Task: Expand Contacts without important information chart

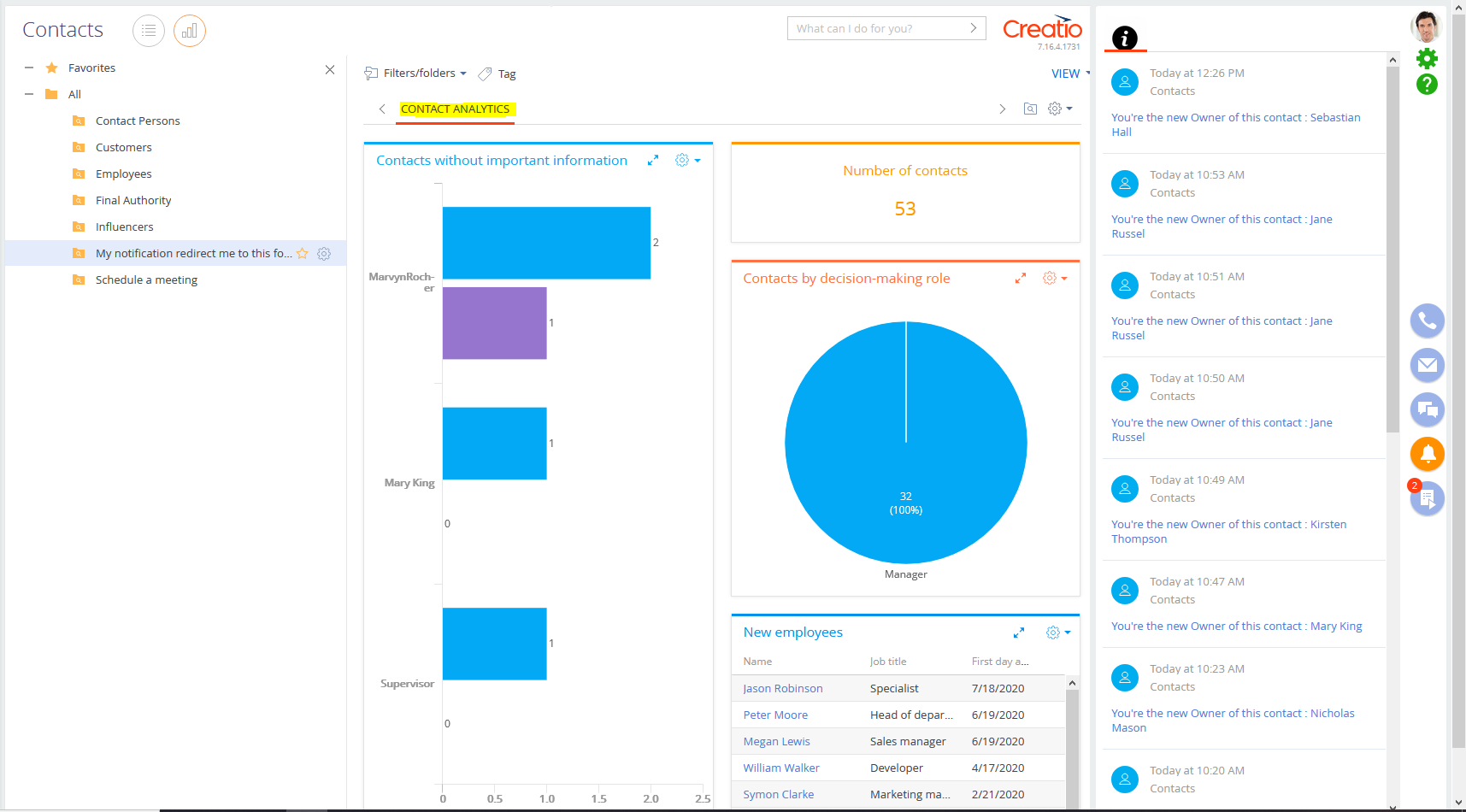Action: coord(653,161)
